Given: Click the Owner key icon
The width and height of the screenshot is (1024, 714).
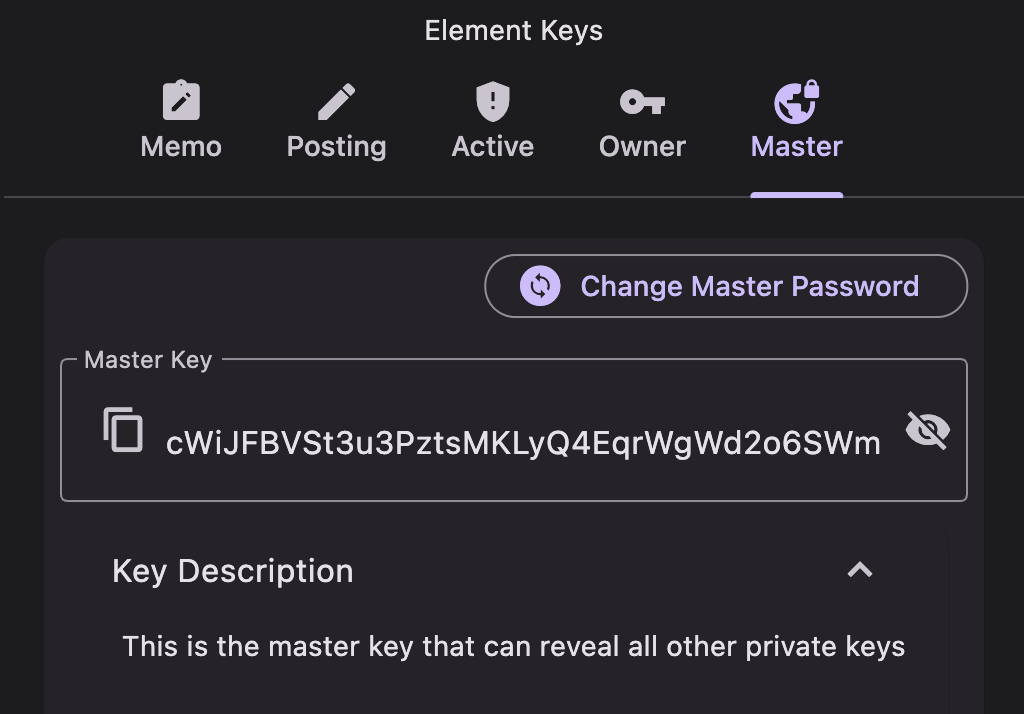Looking at the screenshot, I should (642, 101).
